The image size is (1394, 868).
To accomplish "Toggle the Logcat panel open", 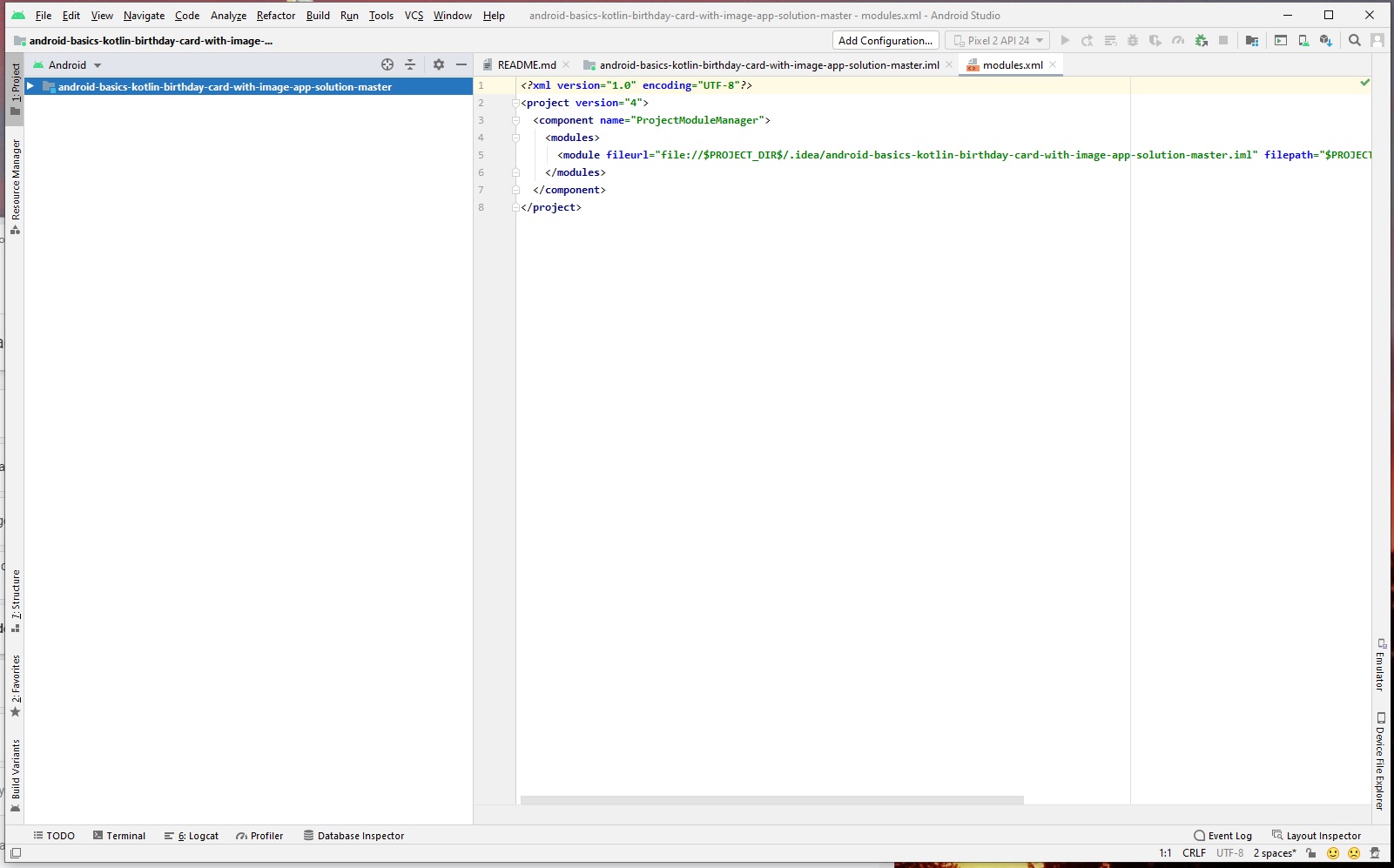I will [x=192, y=836].
